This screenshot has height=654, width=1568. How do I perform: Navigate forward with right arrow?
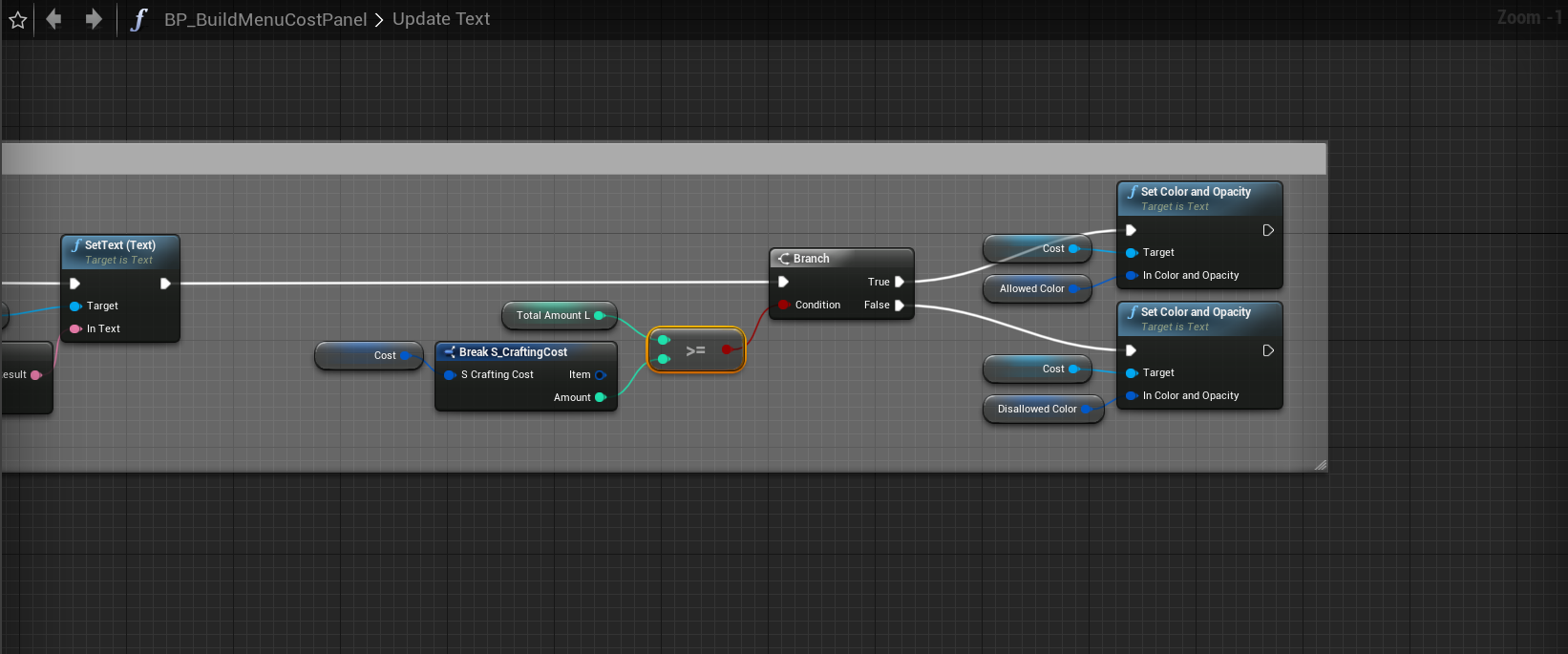pyautogui.click(x=93, y=19)
